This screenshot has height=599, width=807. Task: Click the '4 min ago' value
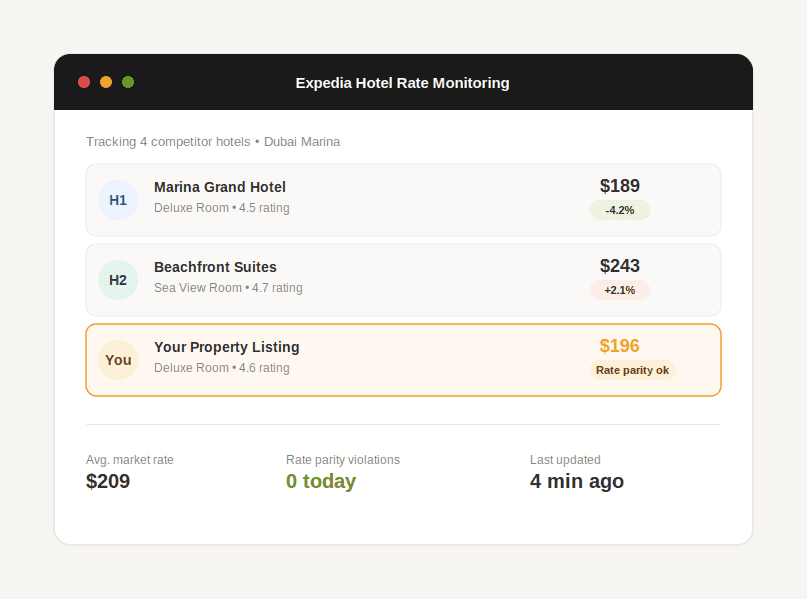577,482
